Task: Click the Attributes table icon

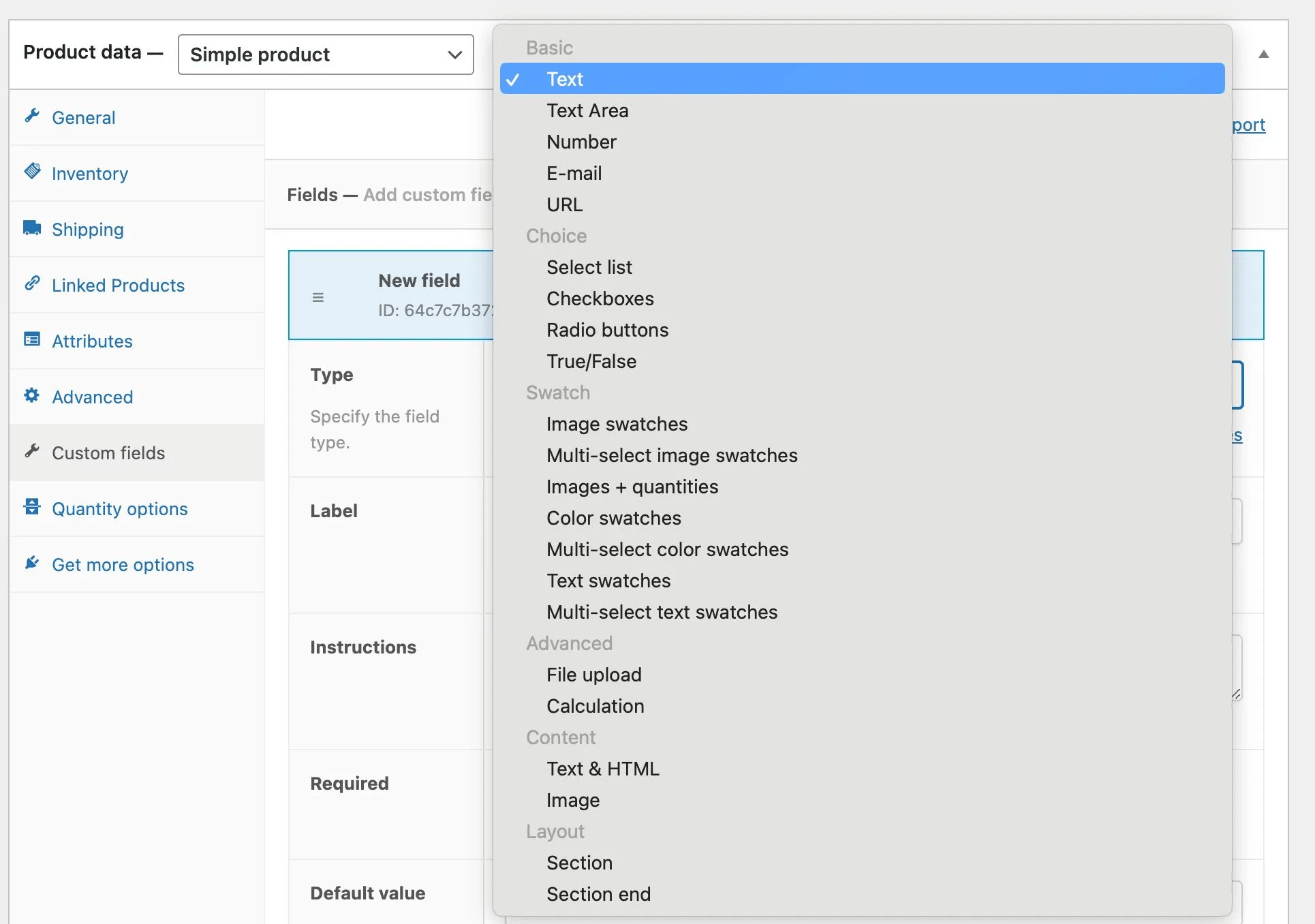Action: (x=32, y=341)
